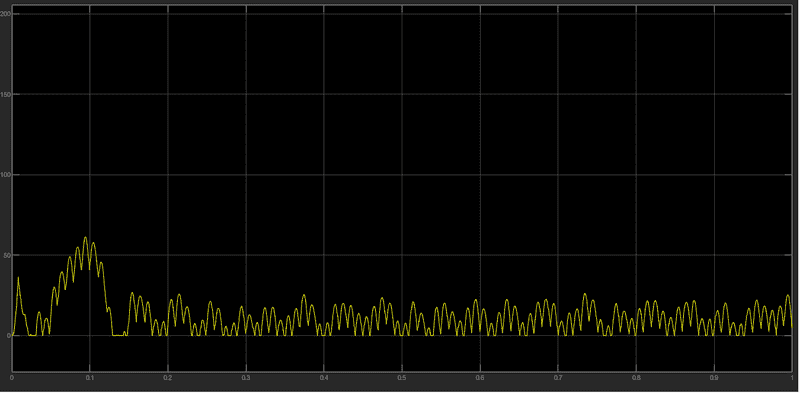This screenshot has height=393, width=800.
Task: Select the 0.7 time axis label
Action: click(558, 378)
